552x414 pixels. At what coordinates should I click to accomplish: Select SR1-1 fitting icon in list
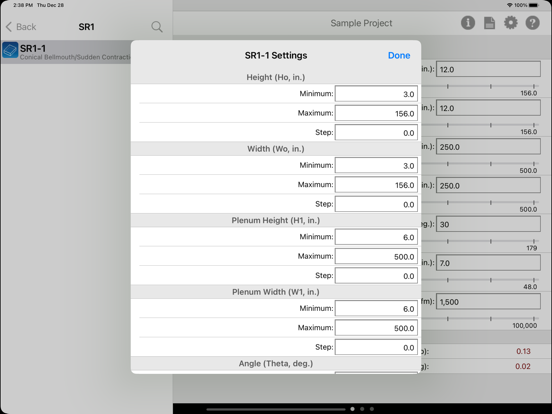coord(10,50)
